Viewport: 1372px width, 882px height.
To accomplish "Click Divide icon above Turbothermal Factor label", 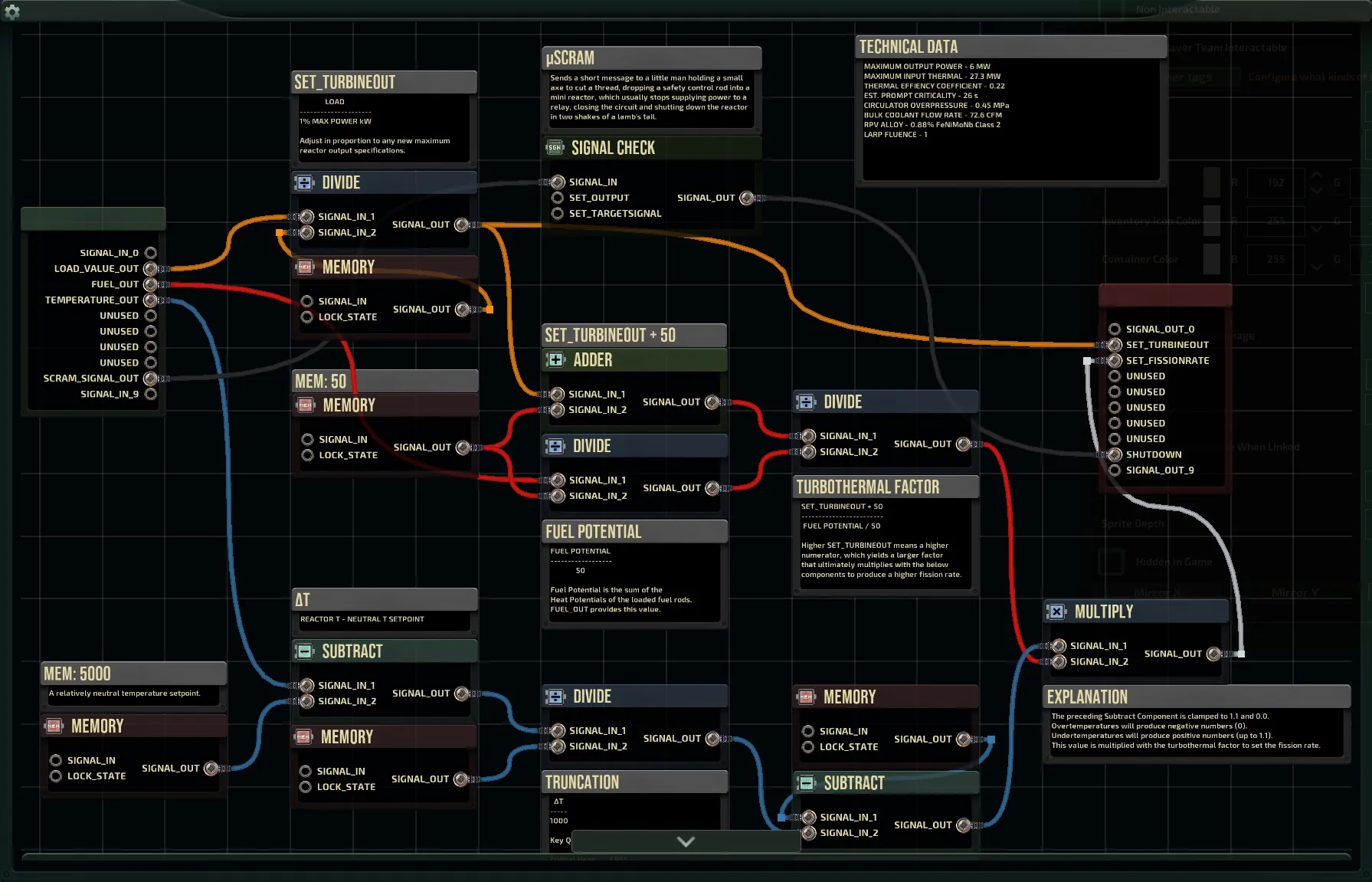I will (x=806, y=402).
